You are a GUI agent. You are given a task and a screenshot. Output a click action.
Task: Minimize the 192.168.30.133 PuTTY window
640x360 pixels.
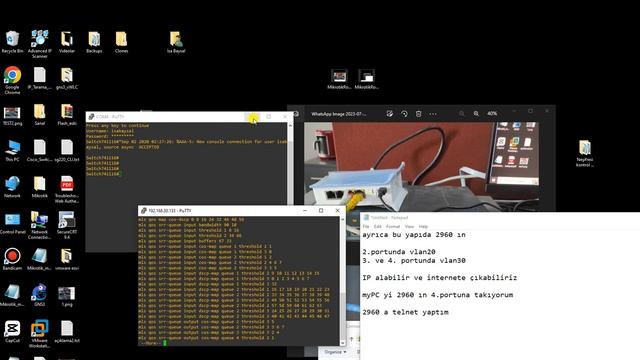[305, 211]
